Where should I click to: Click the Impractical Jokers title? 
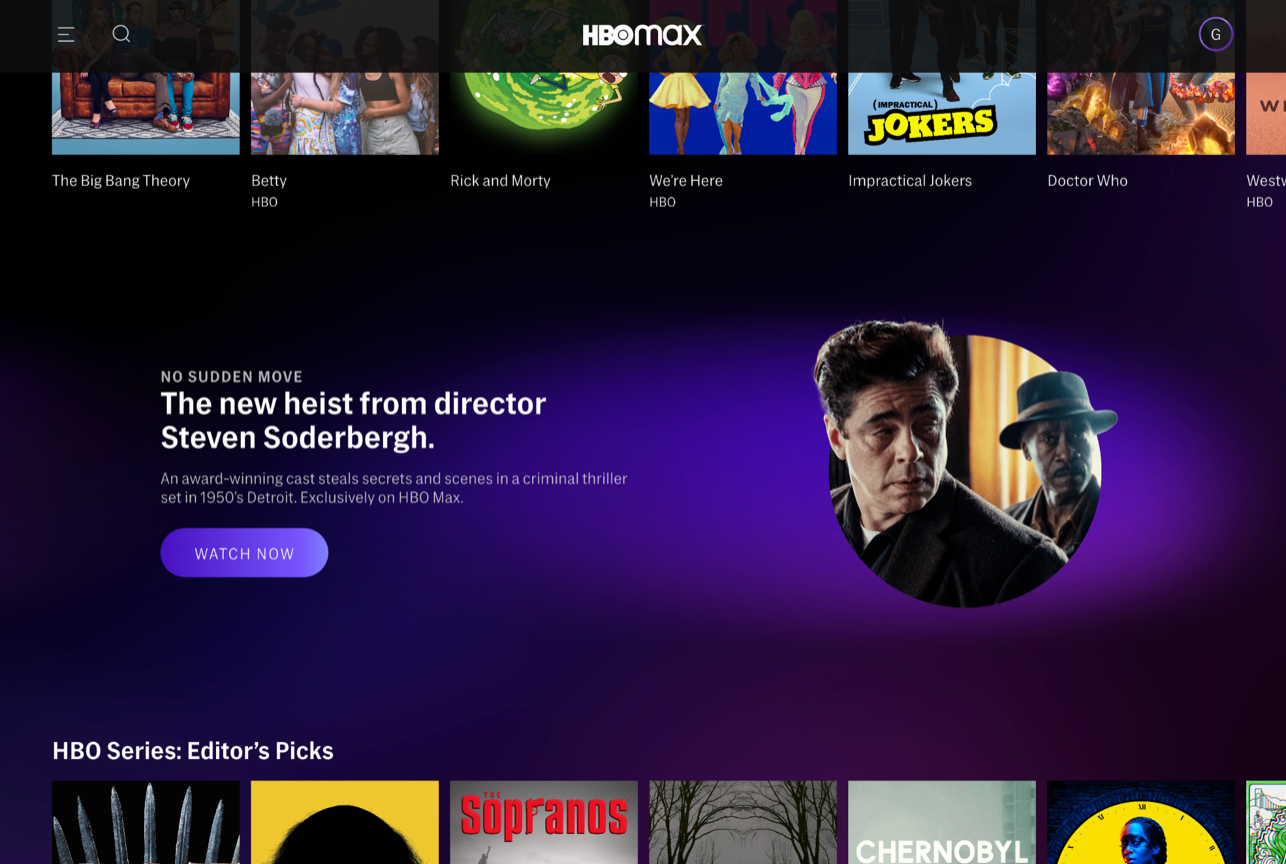910,181
